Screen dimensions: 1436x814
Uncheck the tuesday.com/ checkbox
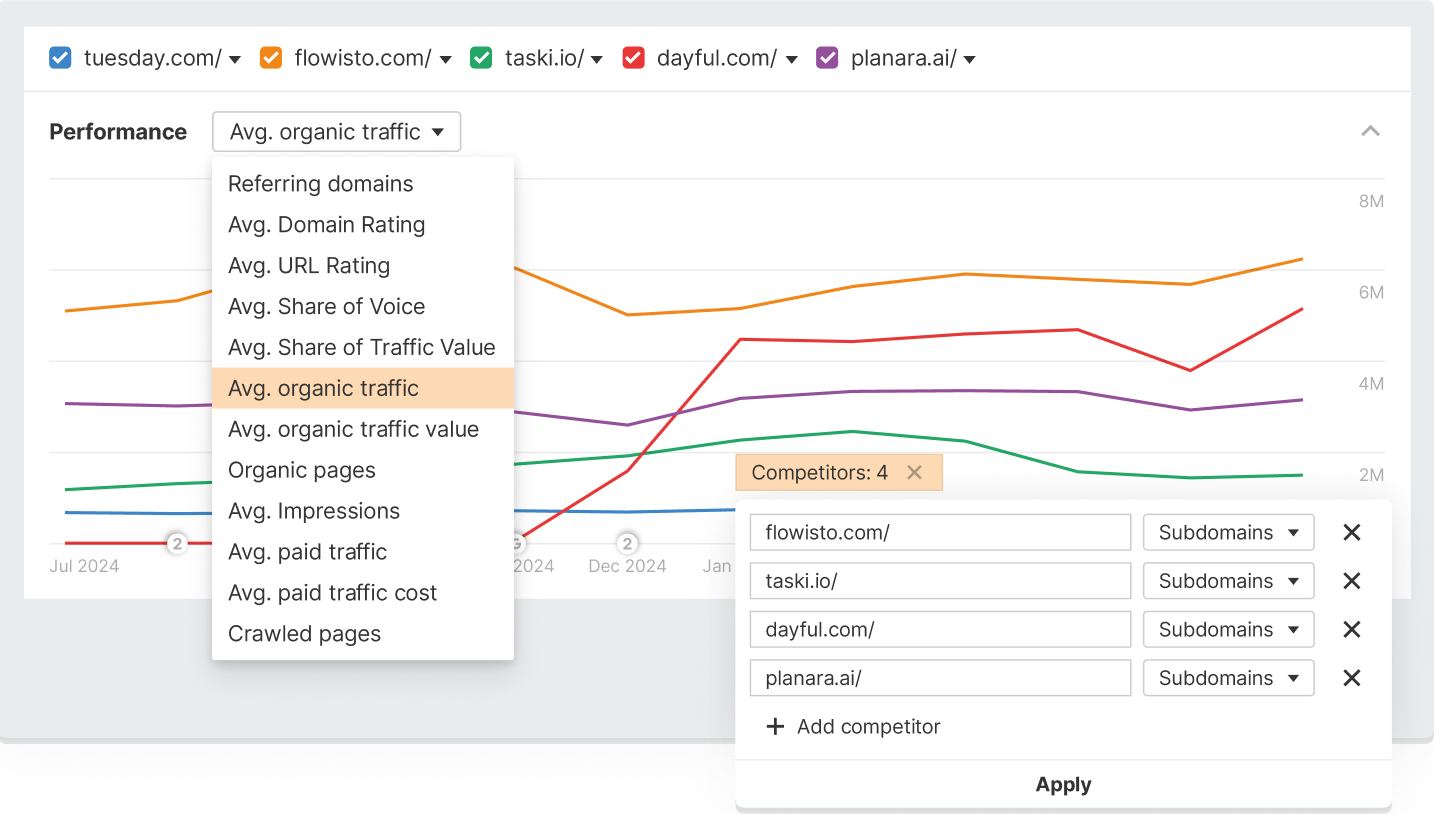(61, 58)
